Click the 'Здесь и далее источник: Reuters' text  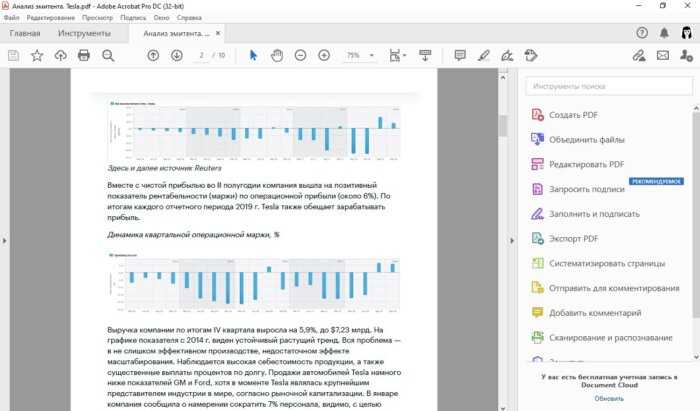164,168
